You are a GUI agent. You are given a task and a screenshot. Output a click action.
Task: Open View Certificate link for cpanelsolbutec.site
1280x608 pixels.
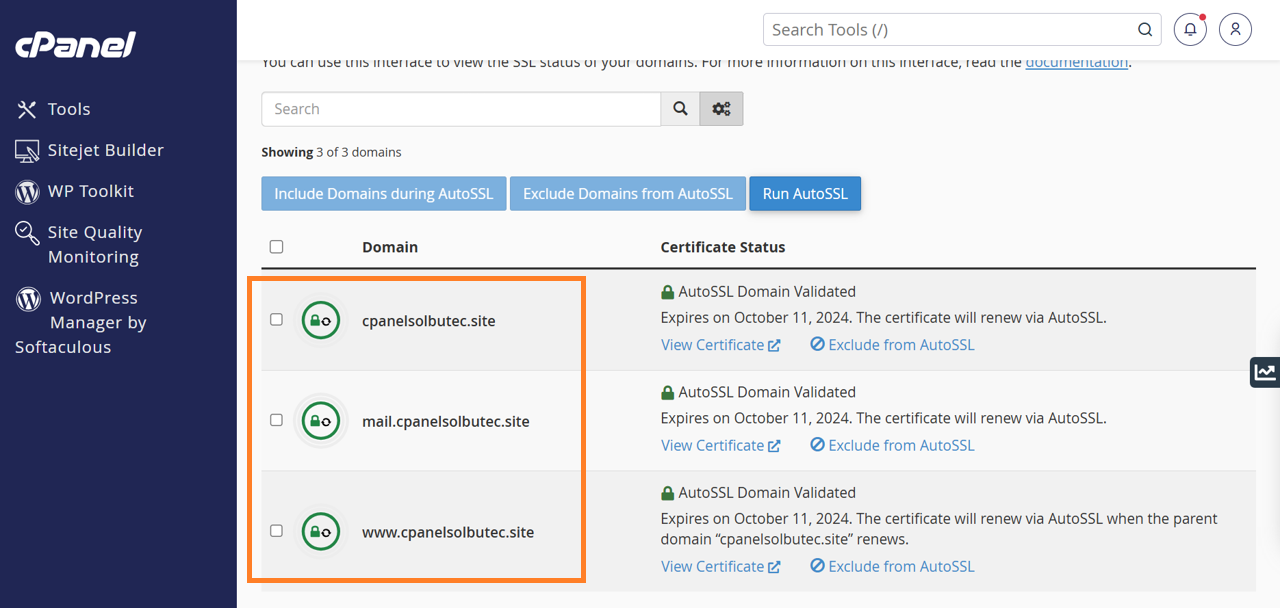[720, 345]
